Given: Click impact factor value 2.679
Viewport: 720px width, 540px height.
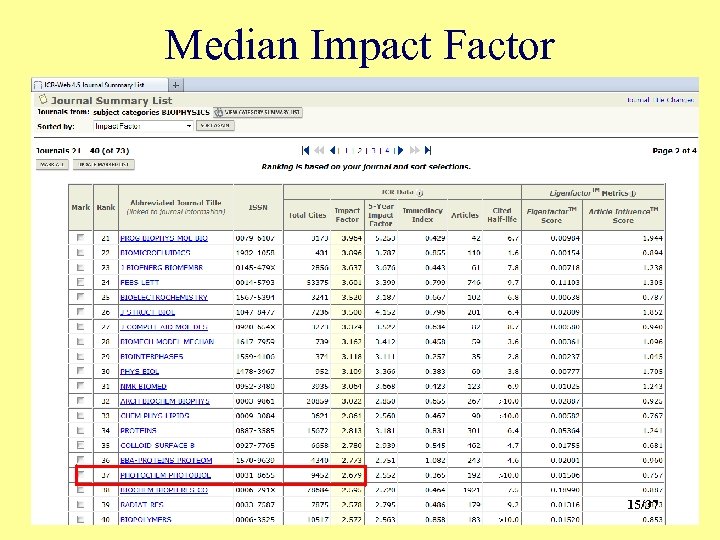Looking at the screenshot, I should coord(351,475).
